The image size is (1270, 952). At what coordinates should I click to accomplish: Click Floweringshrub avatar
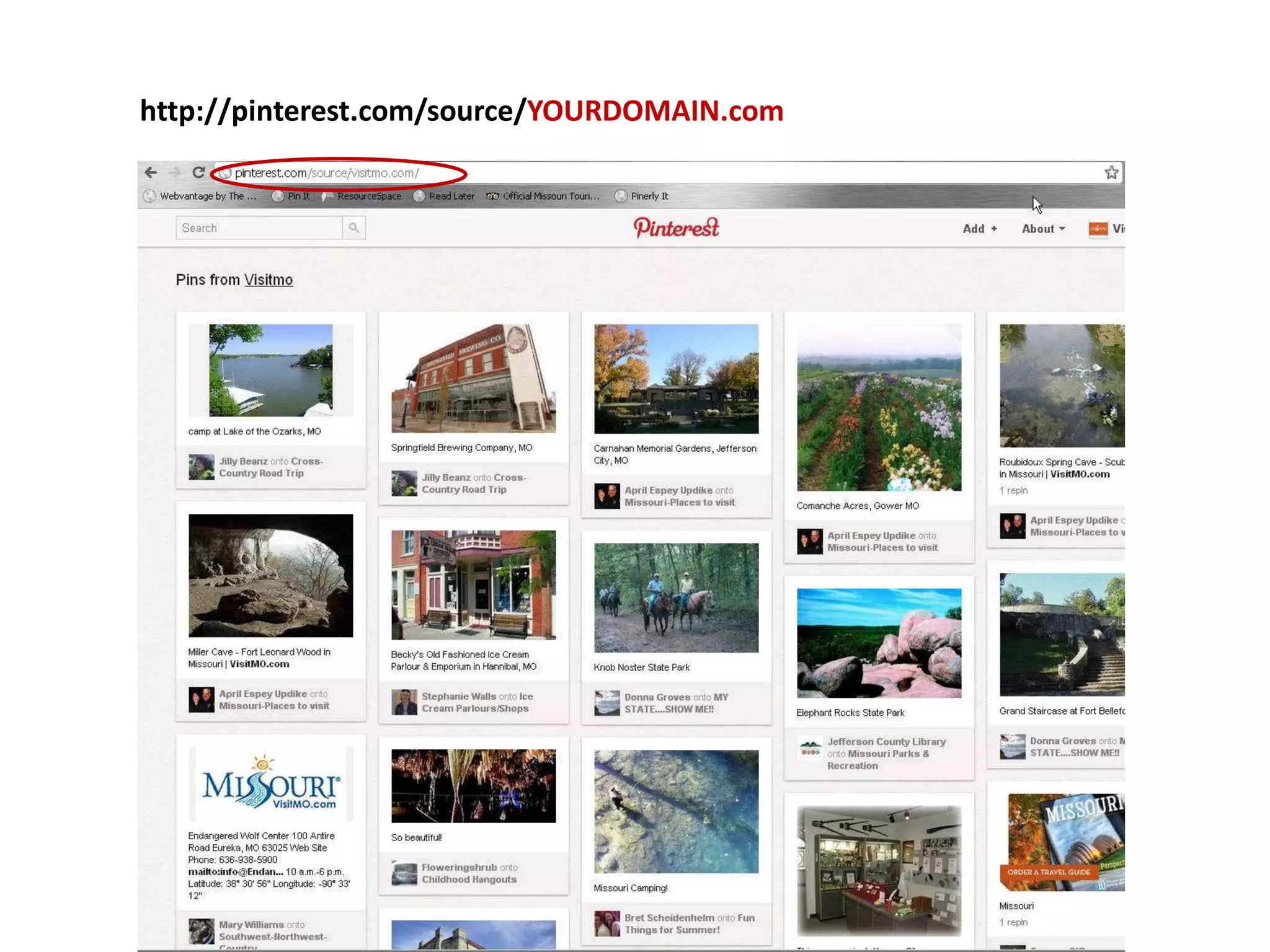click(404, 873)
